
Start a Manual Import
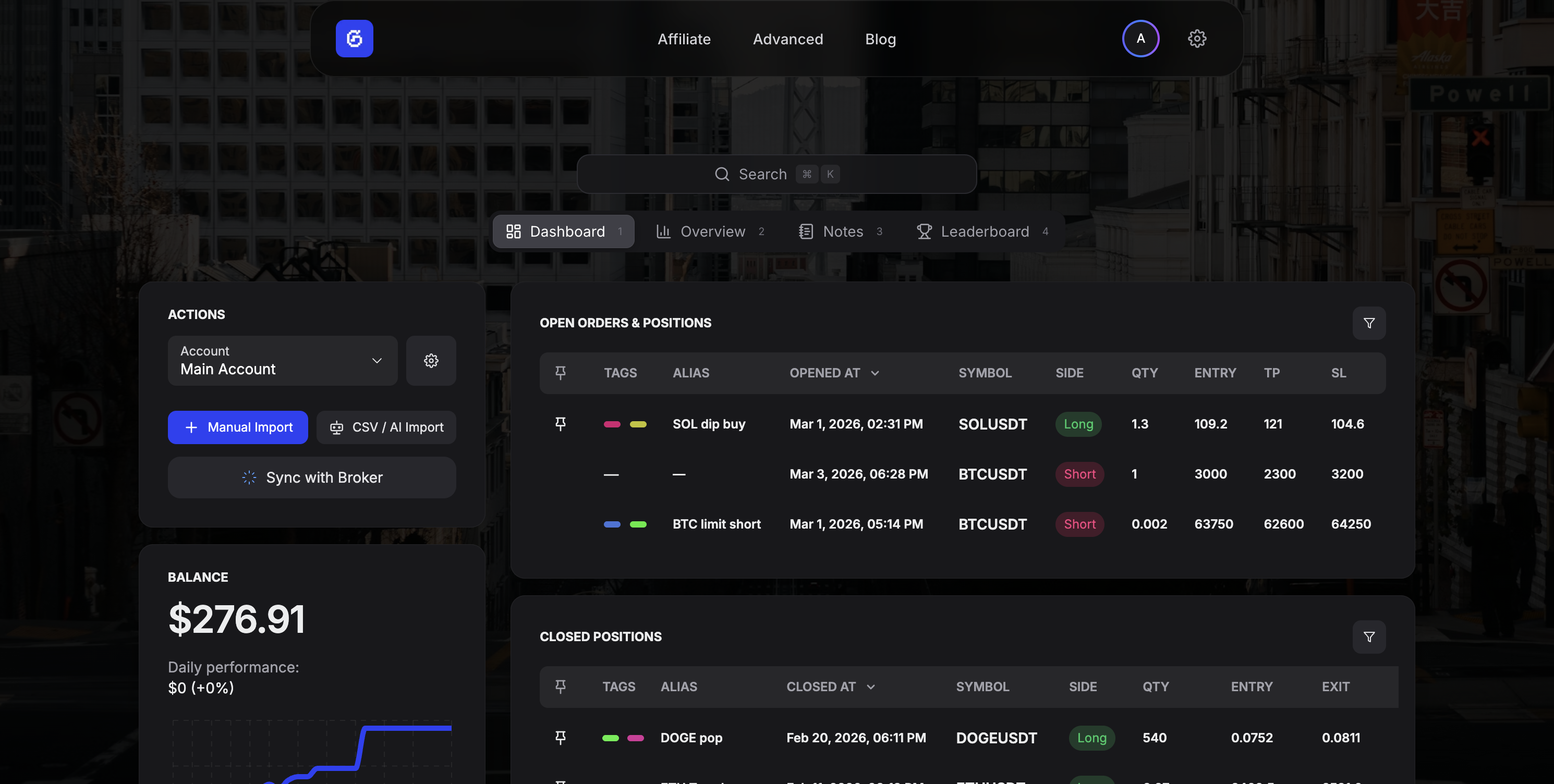coord(237,427)
